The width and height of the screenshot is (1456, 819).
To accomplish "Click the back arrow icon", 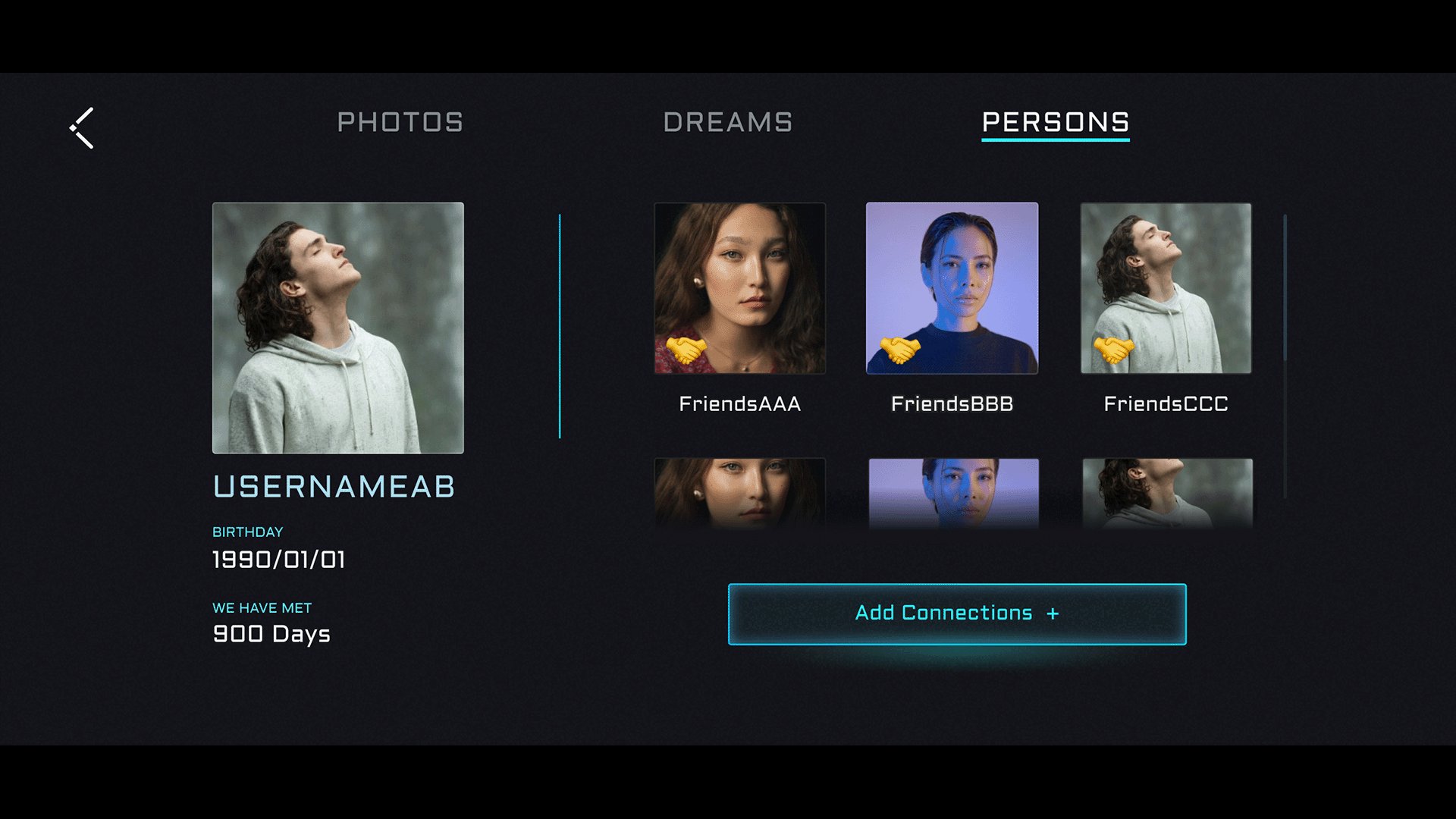I will click(x=82, y=127).
